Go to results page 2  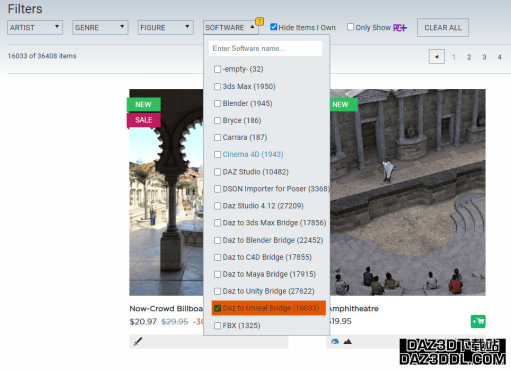pos(469,57)
